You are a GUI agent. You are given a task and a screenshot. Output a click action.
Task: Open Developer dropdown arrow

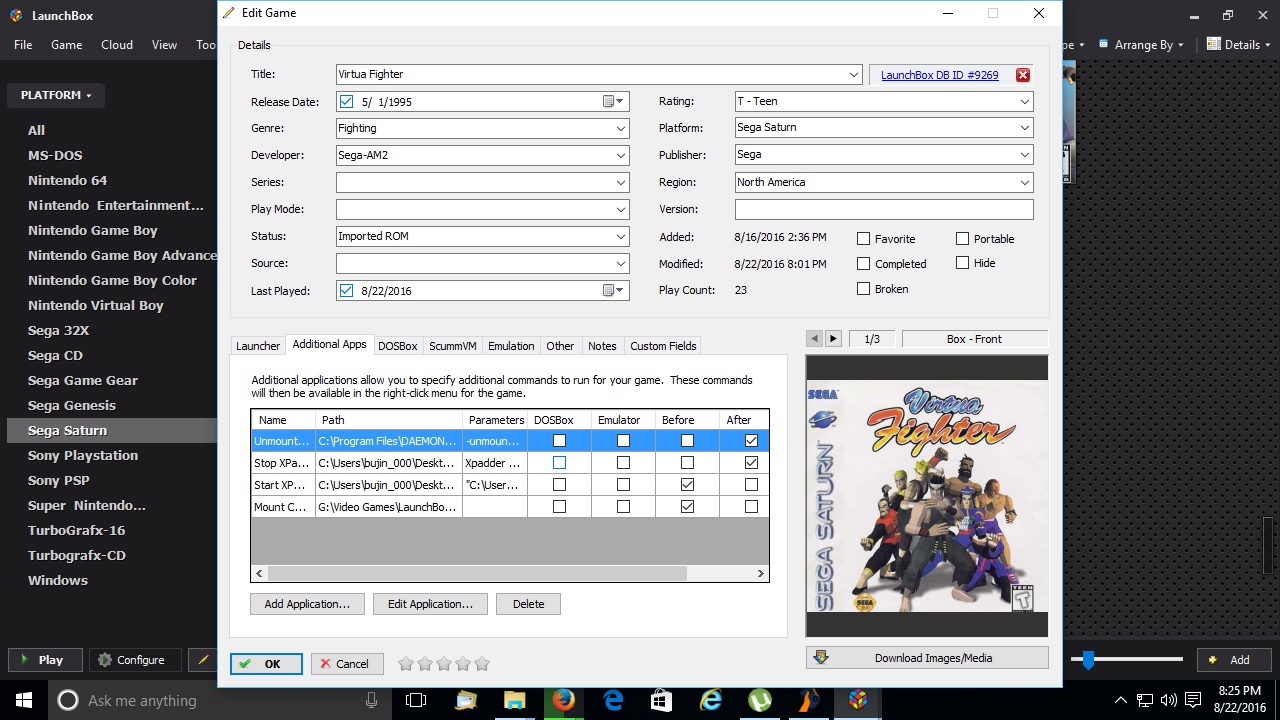tap(621, 155)
